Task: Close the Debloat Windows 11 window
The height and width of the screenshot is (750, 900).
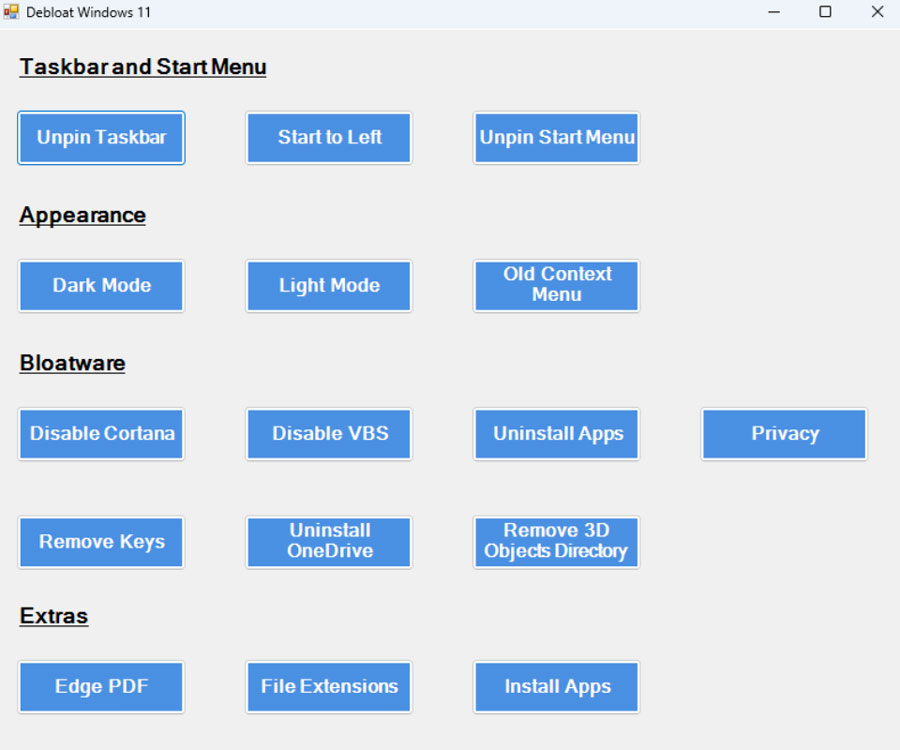Action: (x=876, y=12)
